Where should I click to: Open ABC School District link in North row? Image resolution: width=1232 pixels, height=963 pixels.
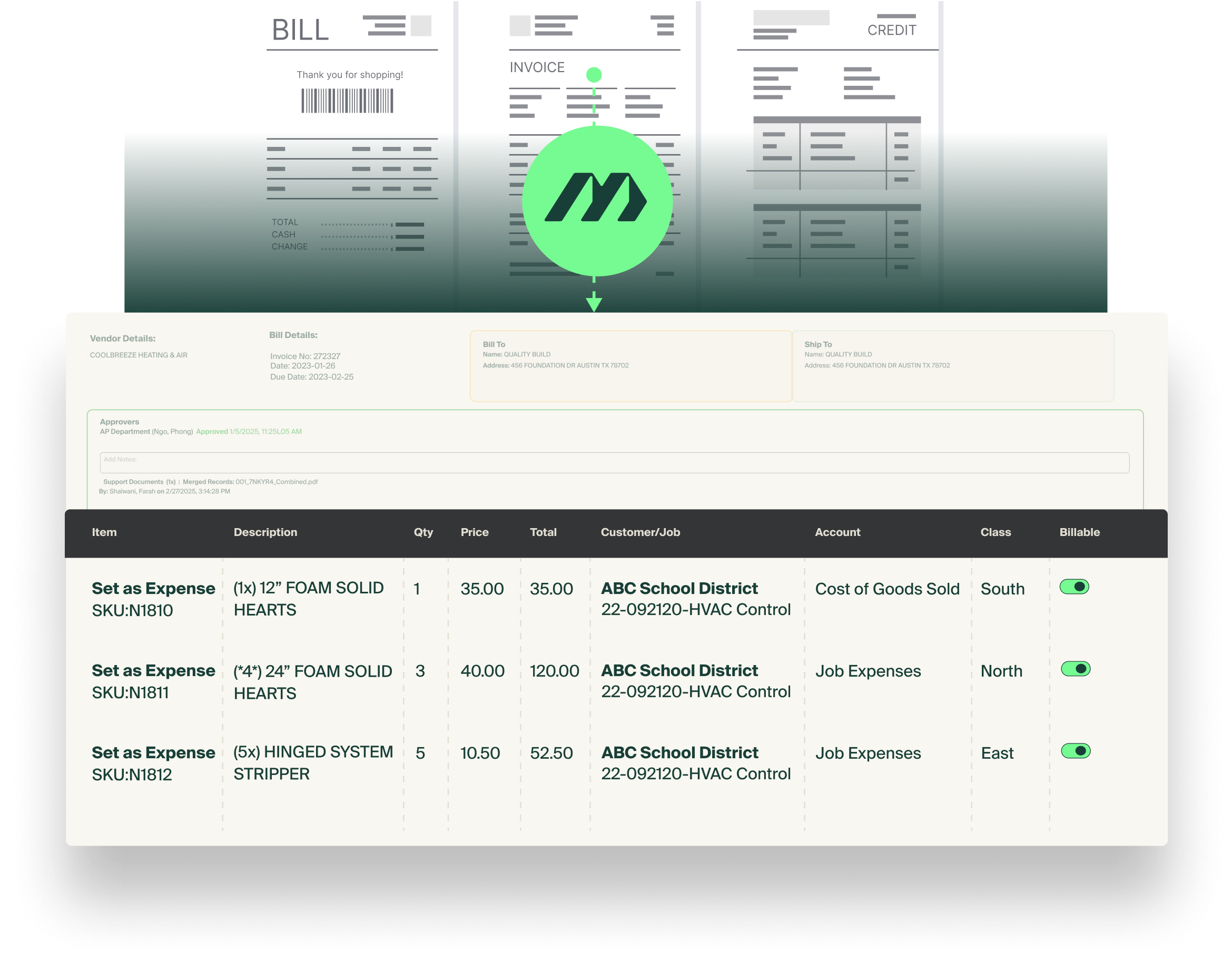point(679,670)
